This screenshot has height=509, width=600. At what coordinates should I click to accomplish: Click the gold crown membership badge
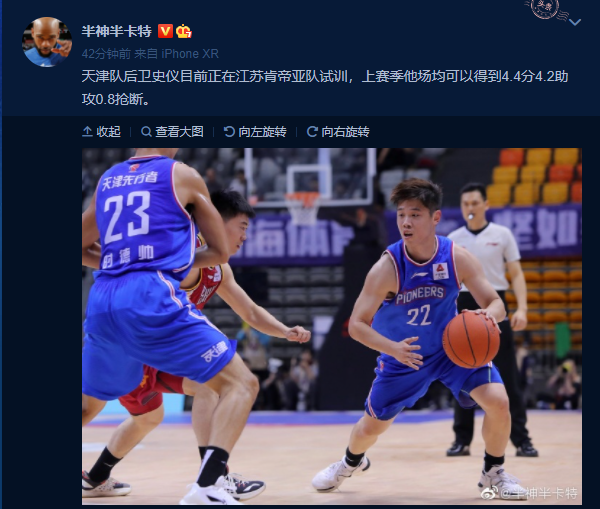click(x=184, y=31)
